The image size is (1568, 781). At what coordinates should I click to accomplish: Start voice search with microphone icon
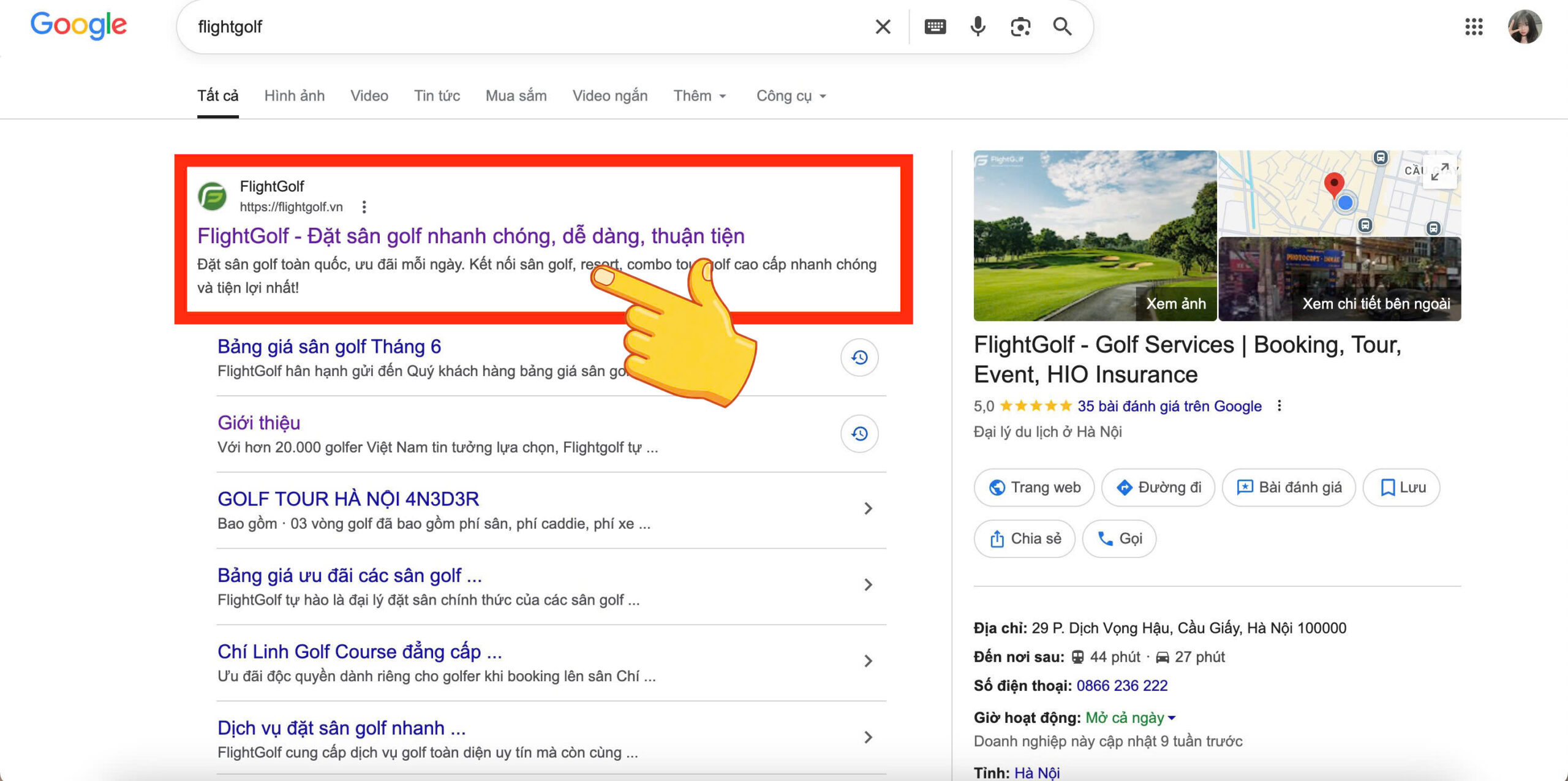click(978, 27)
